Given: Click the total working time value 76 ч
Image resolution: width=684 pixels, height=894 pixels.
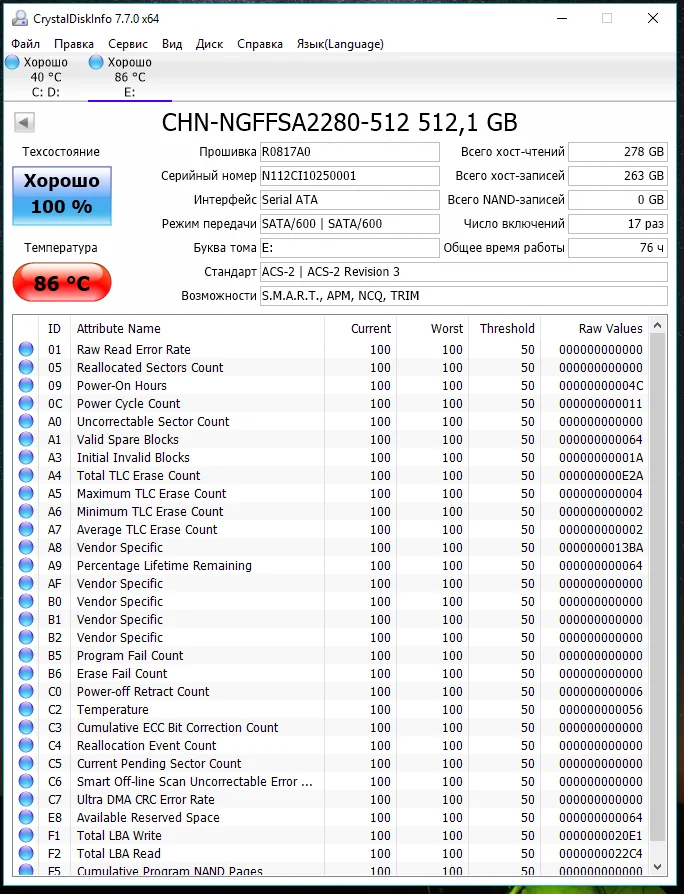Looking at the screenshot, I should pos(618,247).
